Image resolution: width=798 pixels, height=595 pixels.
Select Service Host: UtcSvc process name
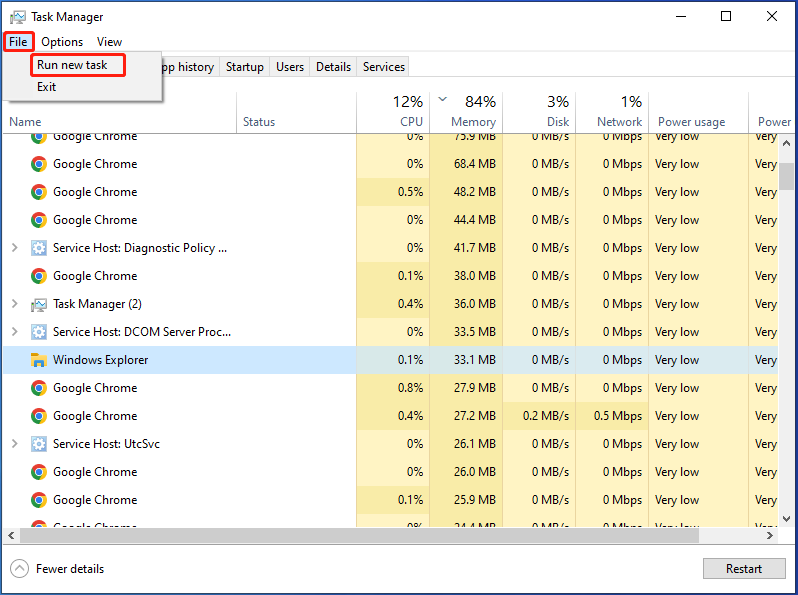[x=106, y=444]
